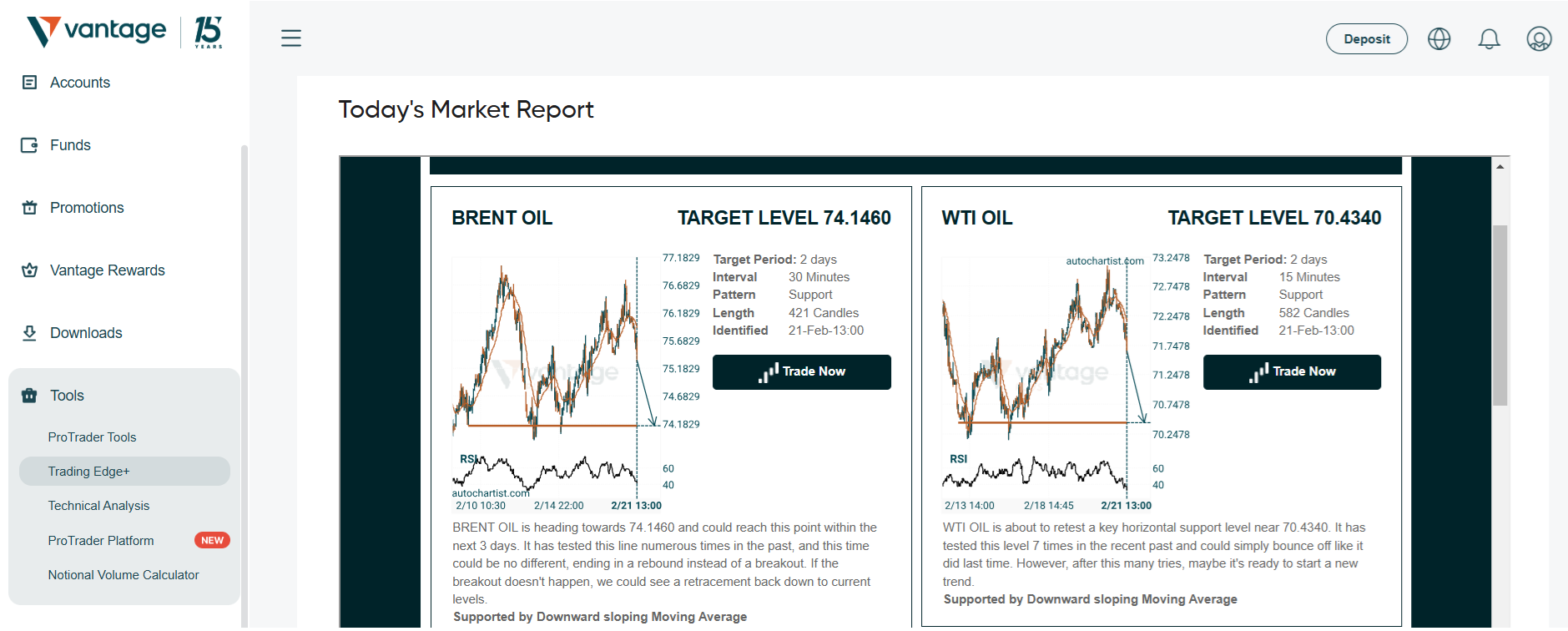Click the Accounts sidebar icon
The height and width of the screenshot is (631, 1568).
(x=29, y=82)
